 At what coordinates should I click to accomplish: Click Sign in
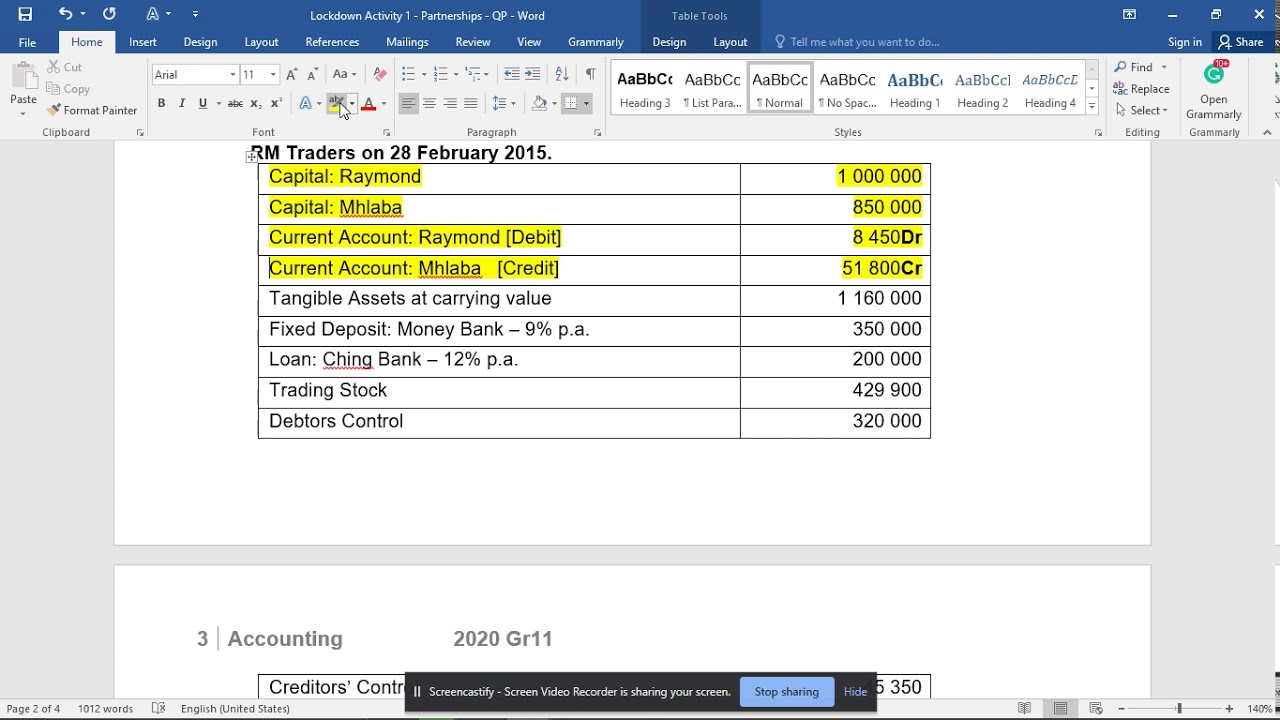(1185, 42)
